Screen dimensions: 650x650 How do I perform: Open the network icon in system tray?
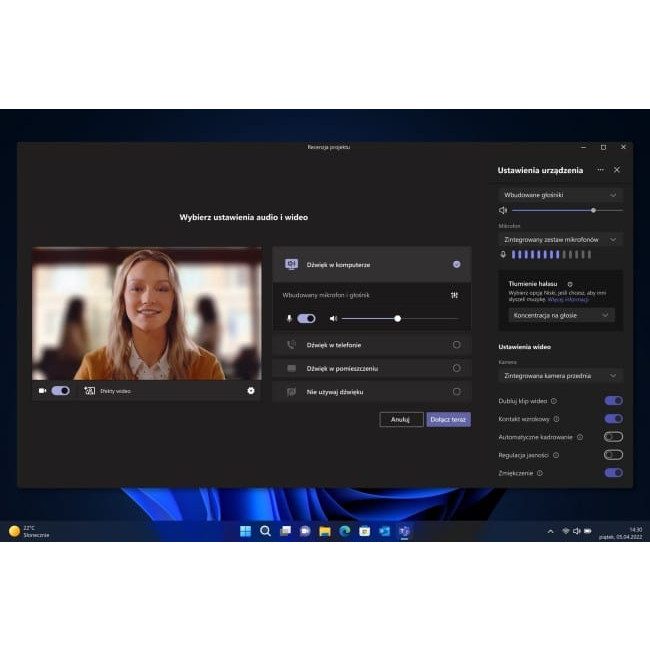click(565, 531)
